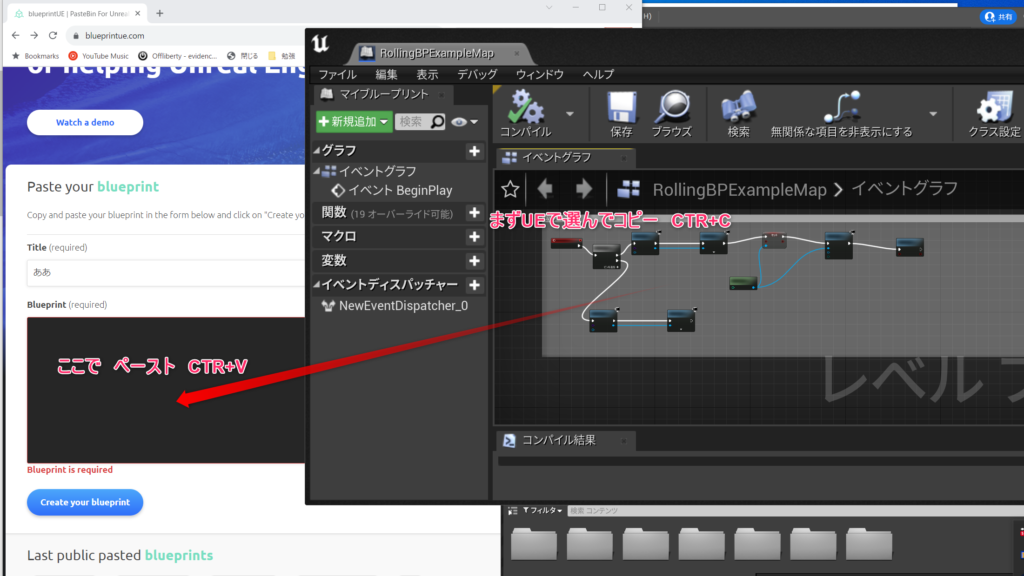This screenshot has width=1024, height=576.
Task: Click the graph forward navigation arrow
Action: [584, 189]
